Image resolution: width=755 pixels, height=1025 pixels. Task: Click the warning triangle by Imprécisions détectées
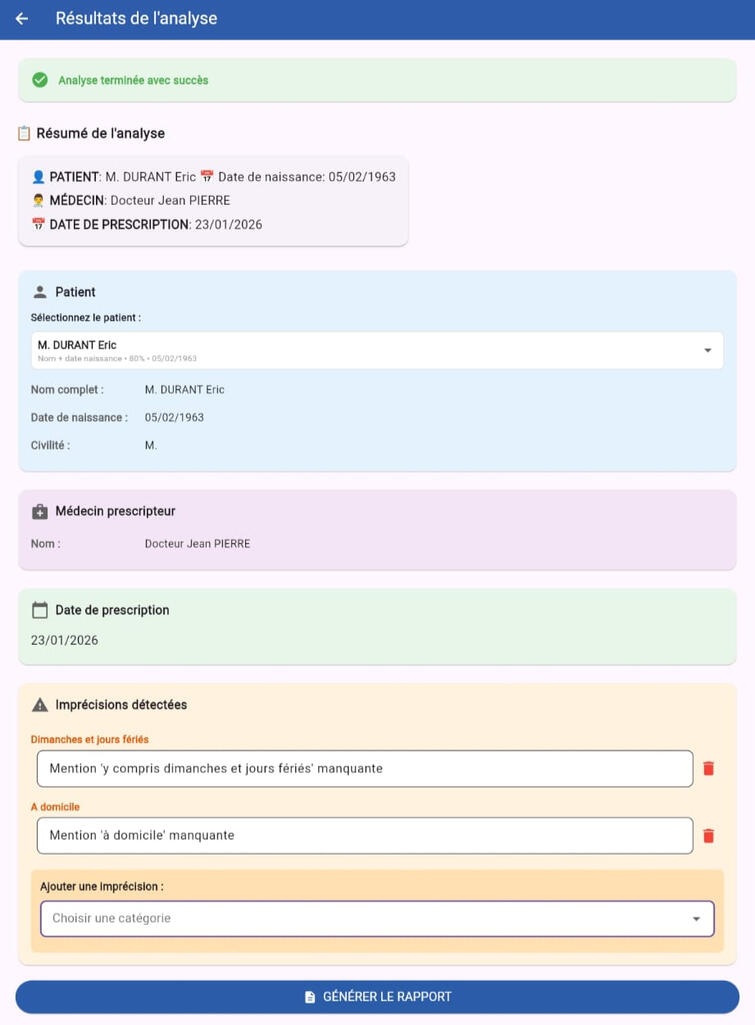click(x=40, y=705)
